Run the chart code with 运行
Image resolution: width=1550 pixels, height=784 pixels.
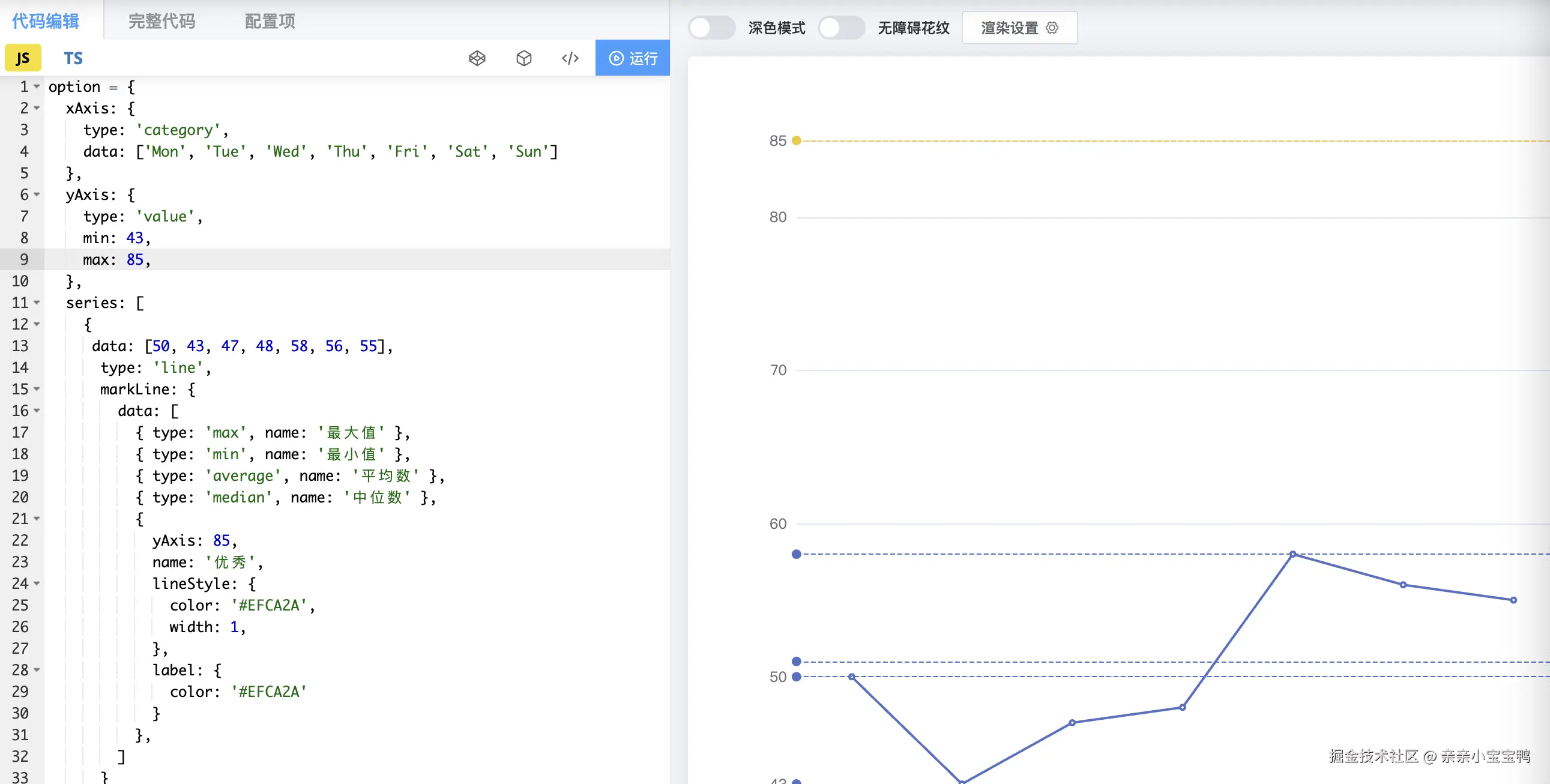(x=633, y=58)
